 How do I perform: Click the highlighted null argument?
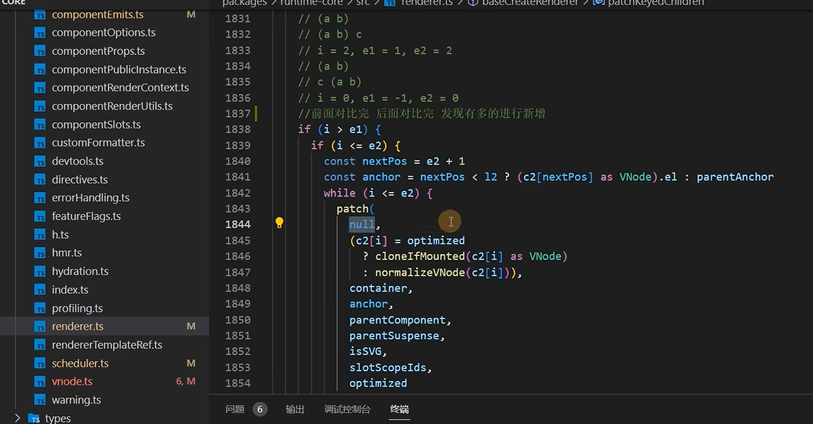point(362,224)
